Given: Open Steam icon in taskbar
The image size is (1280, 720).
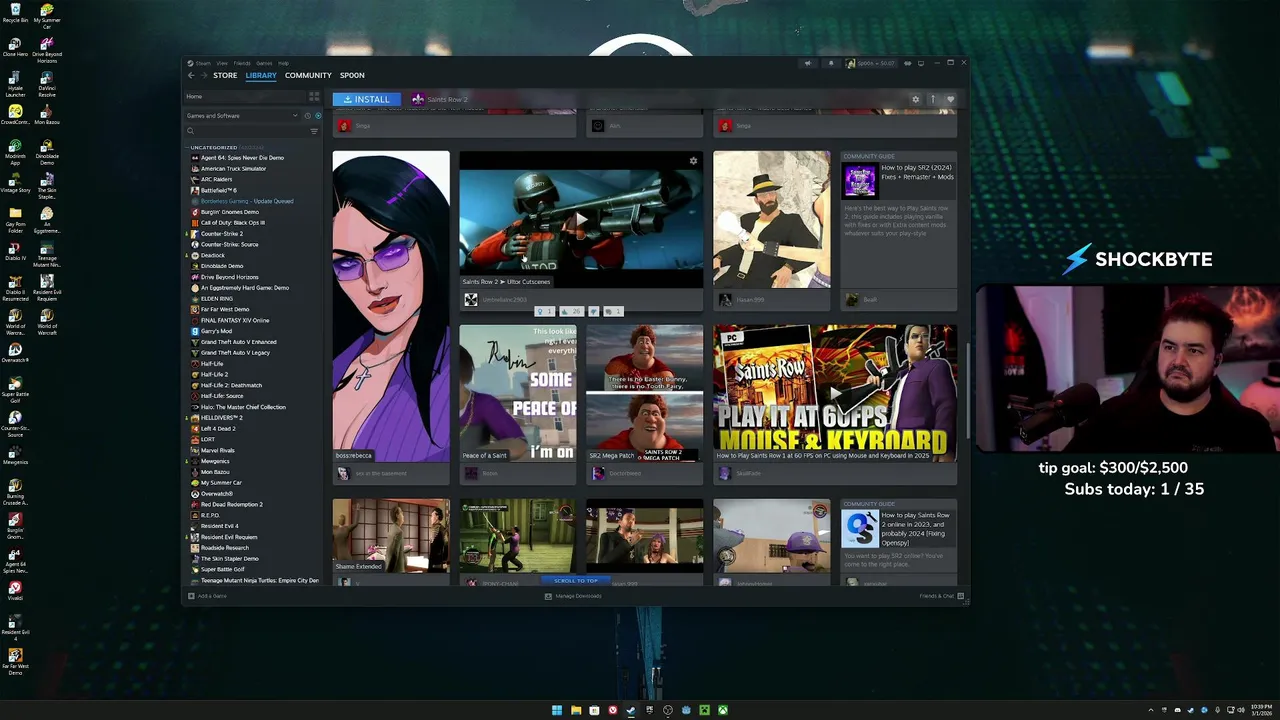Looking at the screenshot, I should click(630, 710).
